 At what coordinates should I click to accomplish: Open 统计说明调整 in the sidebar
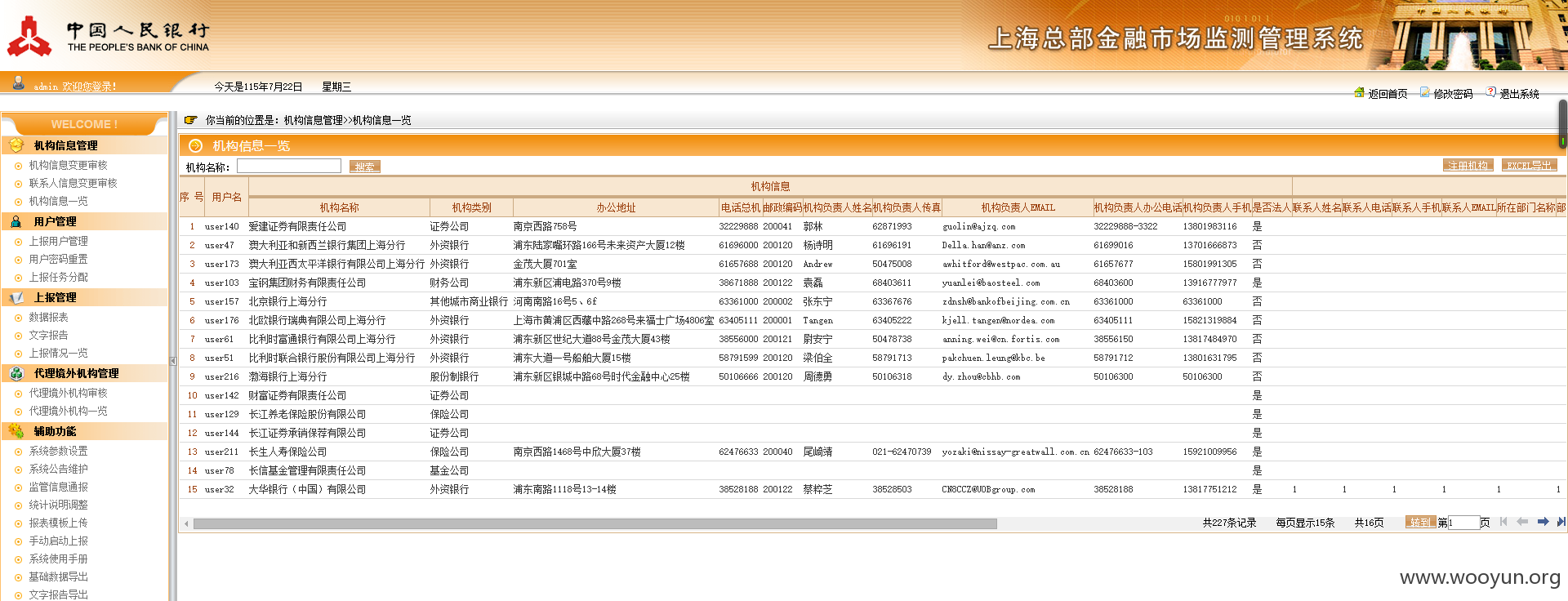[x=59, y=505]
